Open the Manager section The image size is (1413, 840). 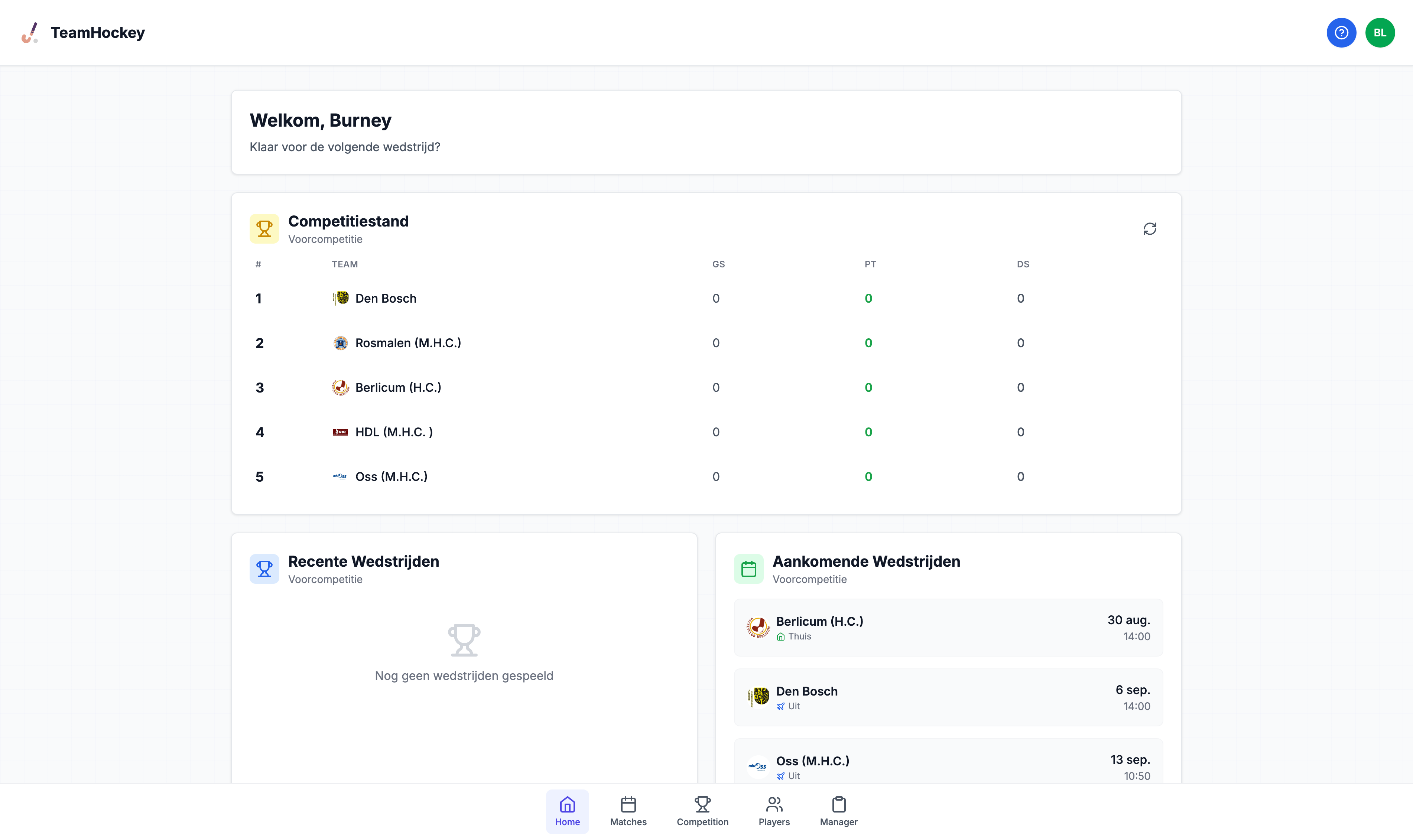click(838, 810)
